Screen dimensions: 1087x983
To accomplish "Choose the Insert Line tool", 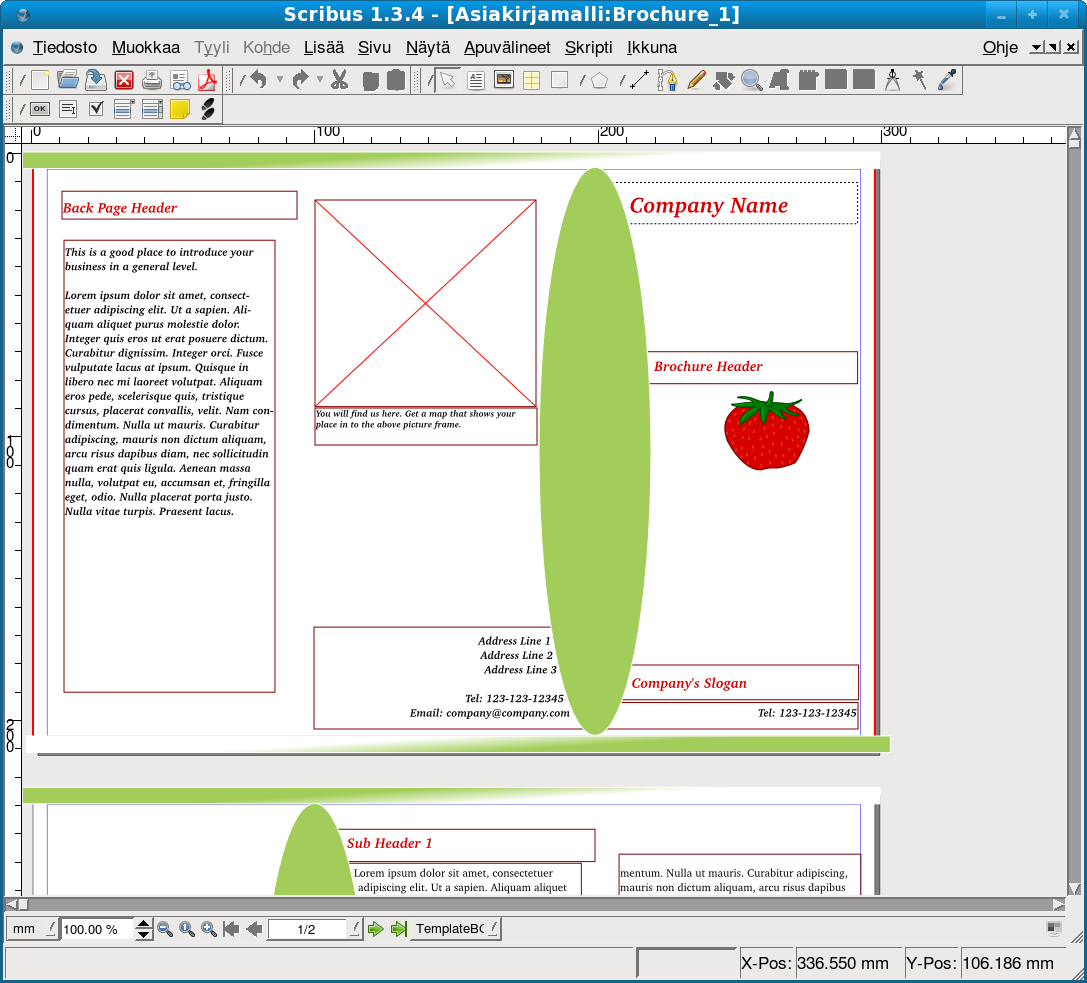I will pyautogui.click(x=640, y=80).
